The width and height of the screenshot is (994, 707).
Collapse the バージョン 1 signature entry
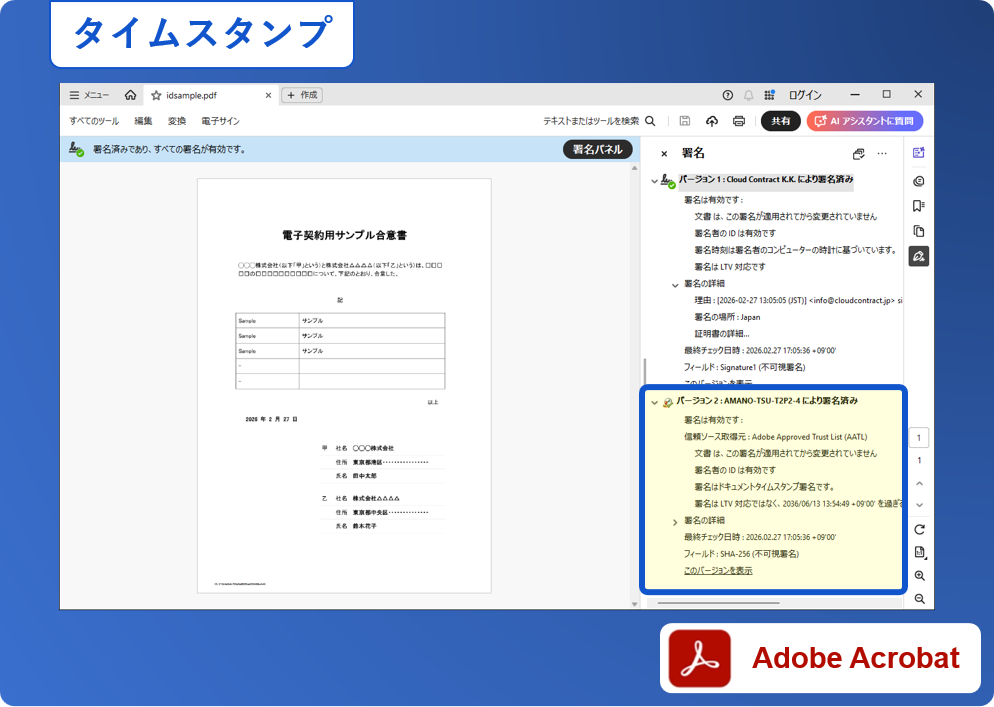pos(655,181)
